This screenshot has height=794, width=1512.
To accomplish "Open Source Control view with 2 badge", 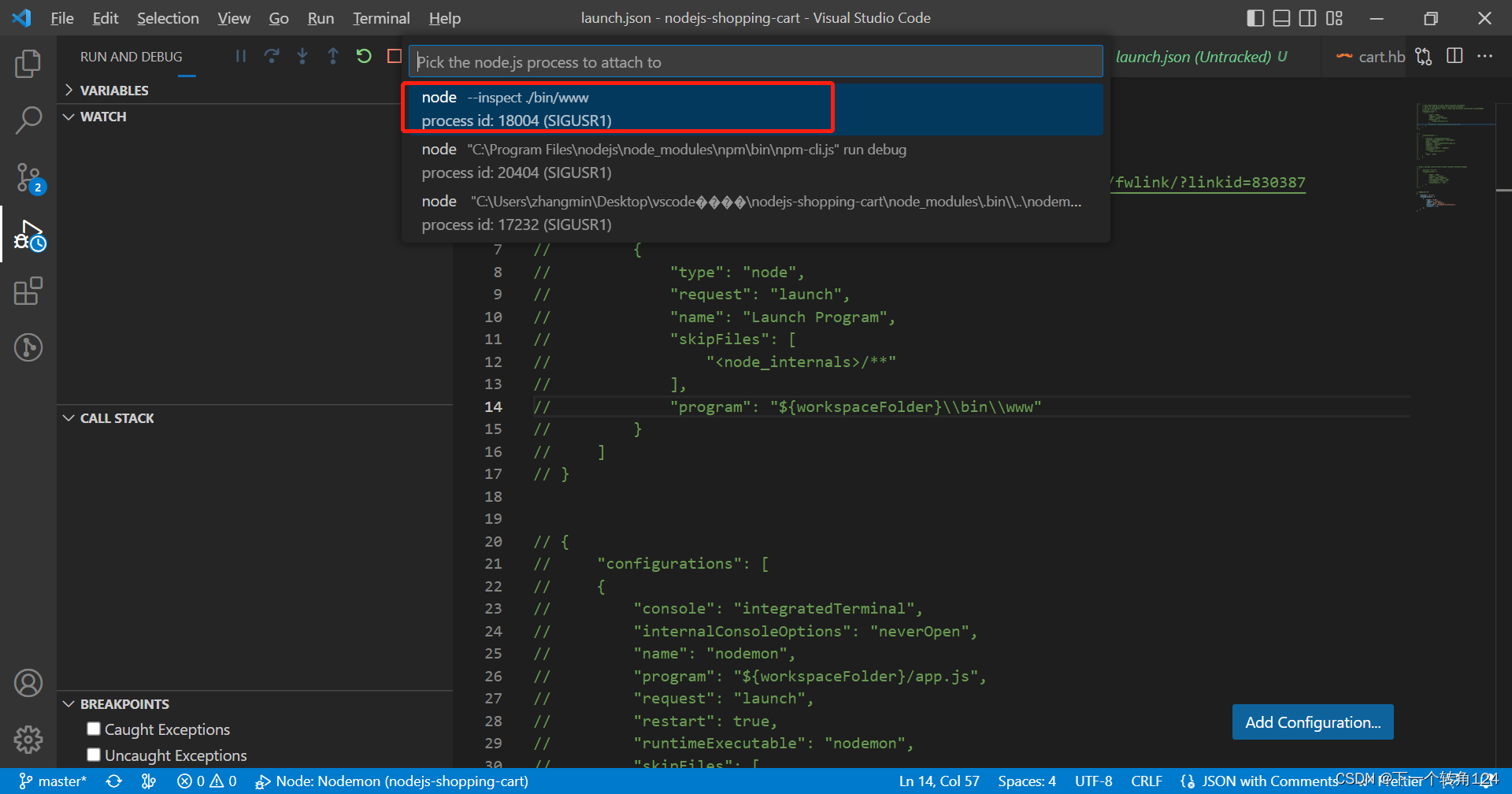I will [x=28, y=178].
